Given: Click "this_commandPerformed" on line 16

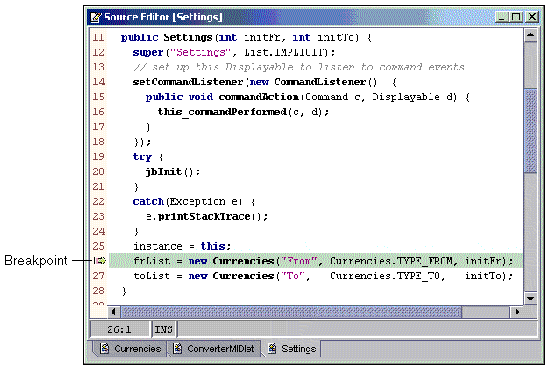Looking at the screenshot, I should 222,112.
